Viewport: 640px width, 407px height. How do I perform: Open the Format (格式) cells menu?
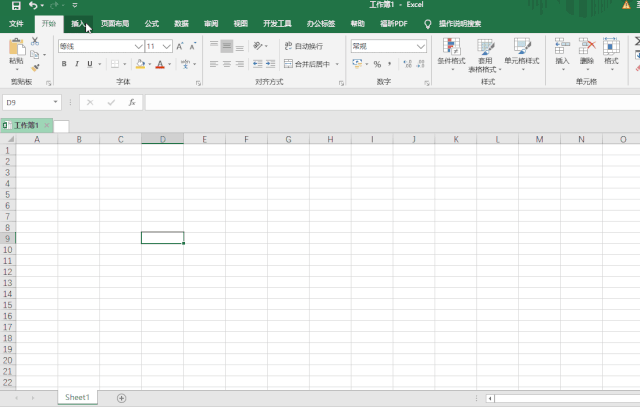click(611, 54)
